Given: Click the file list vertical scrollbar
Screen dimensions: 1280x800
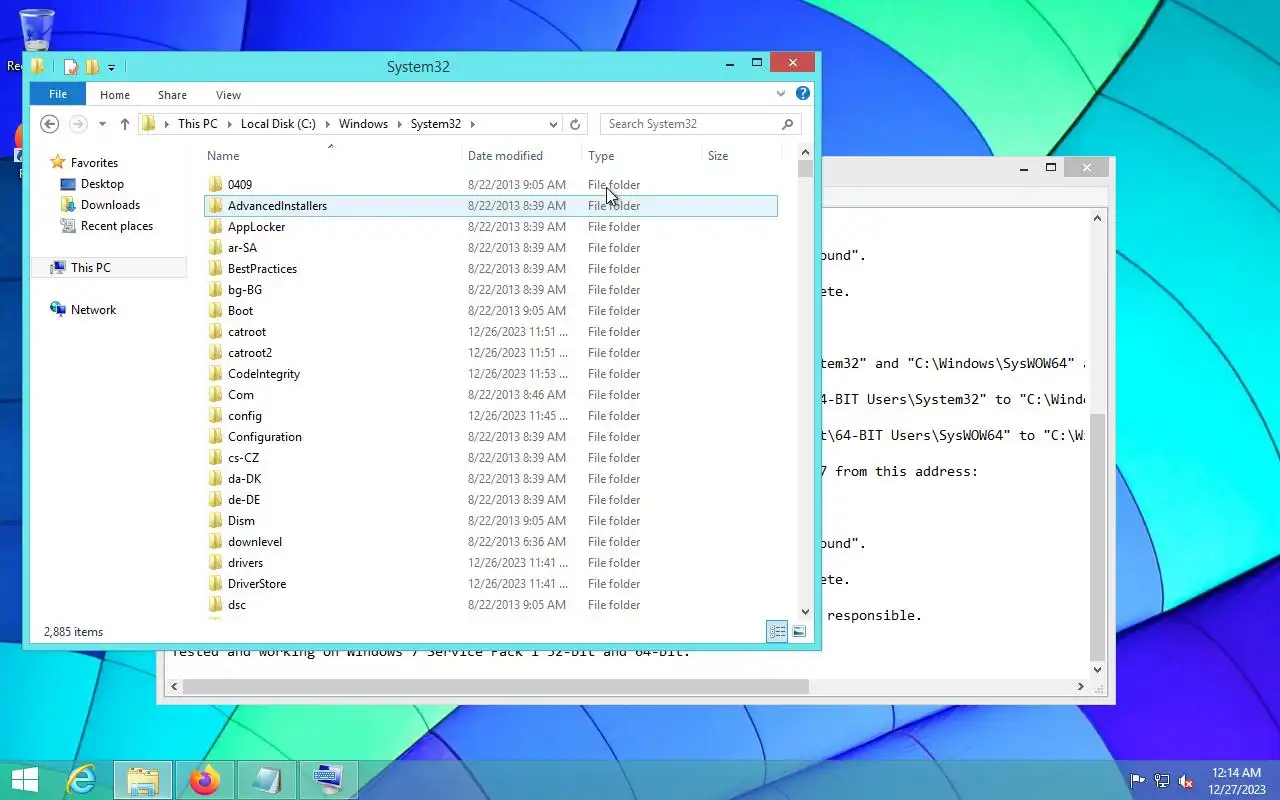Looking at the screenshot, I should (806, 383).
